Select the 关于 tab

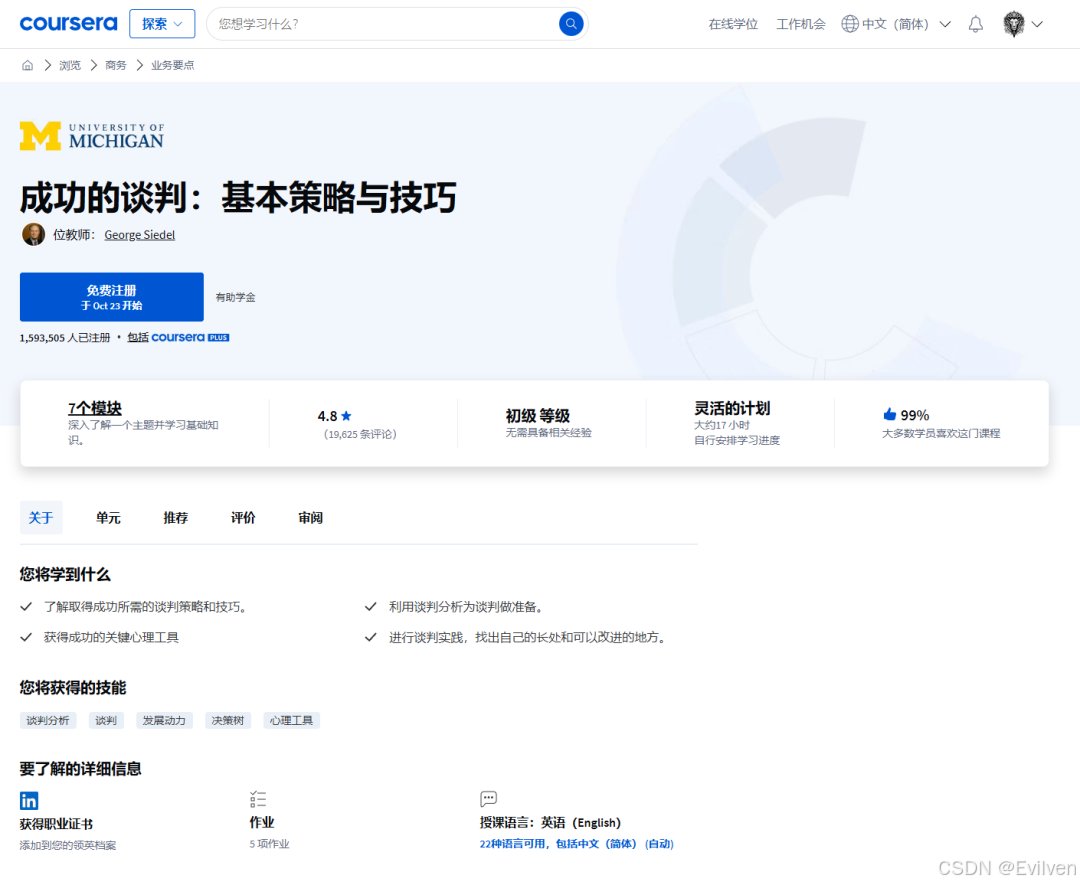(41, 517)
